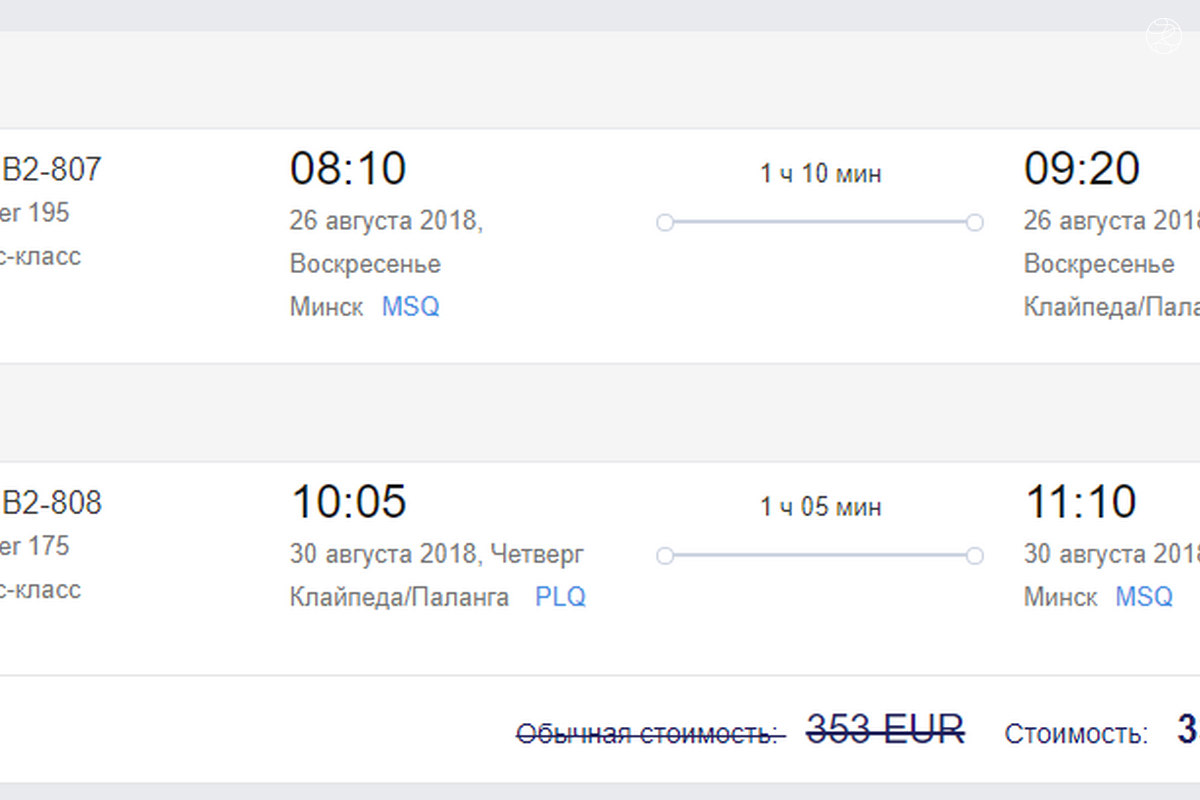The height and width of the screenshot is (800, 1200).
Task: Click the 1 ч 05 мин duration label
Action: coord(820,507)
